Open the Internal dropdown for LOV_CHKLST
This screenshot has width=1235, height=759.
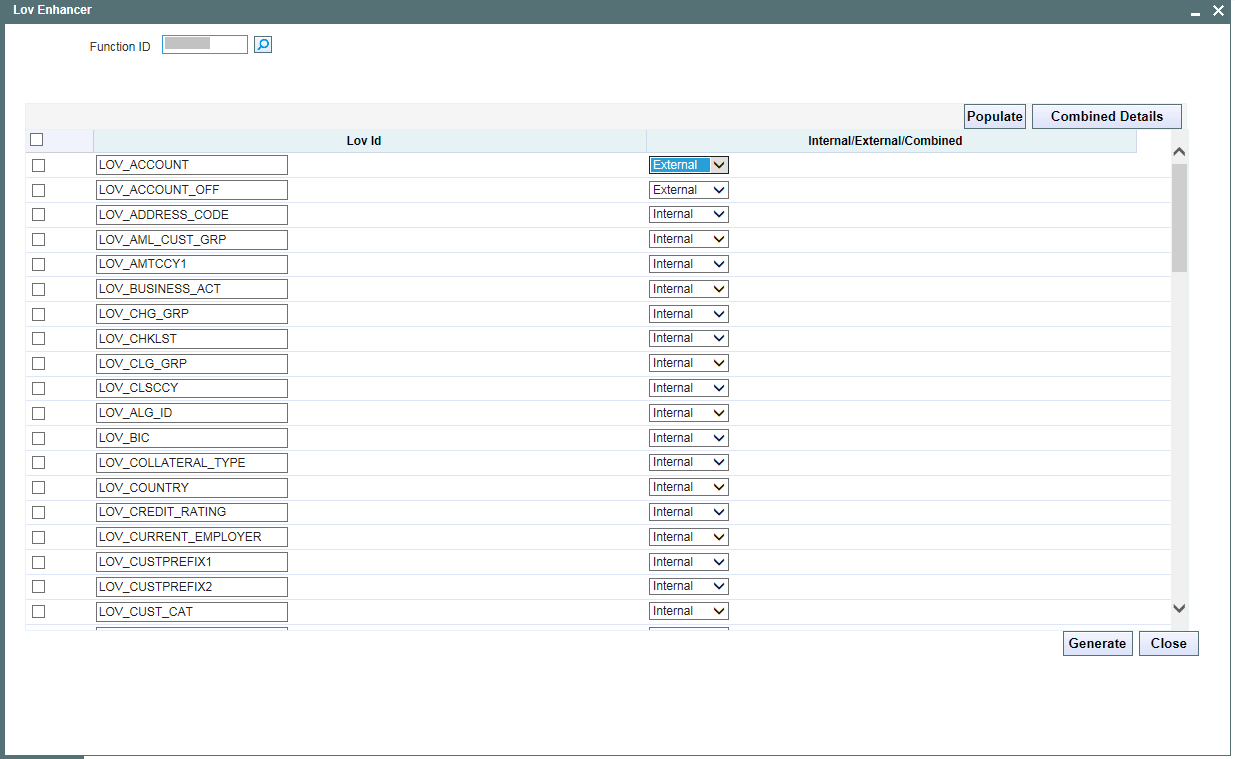689,338
